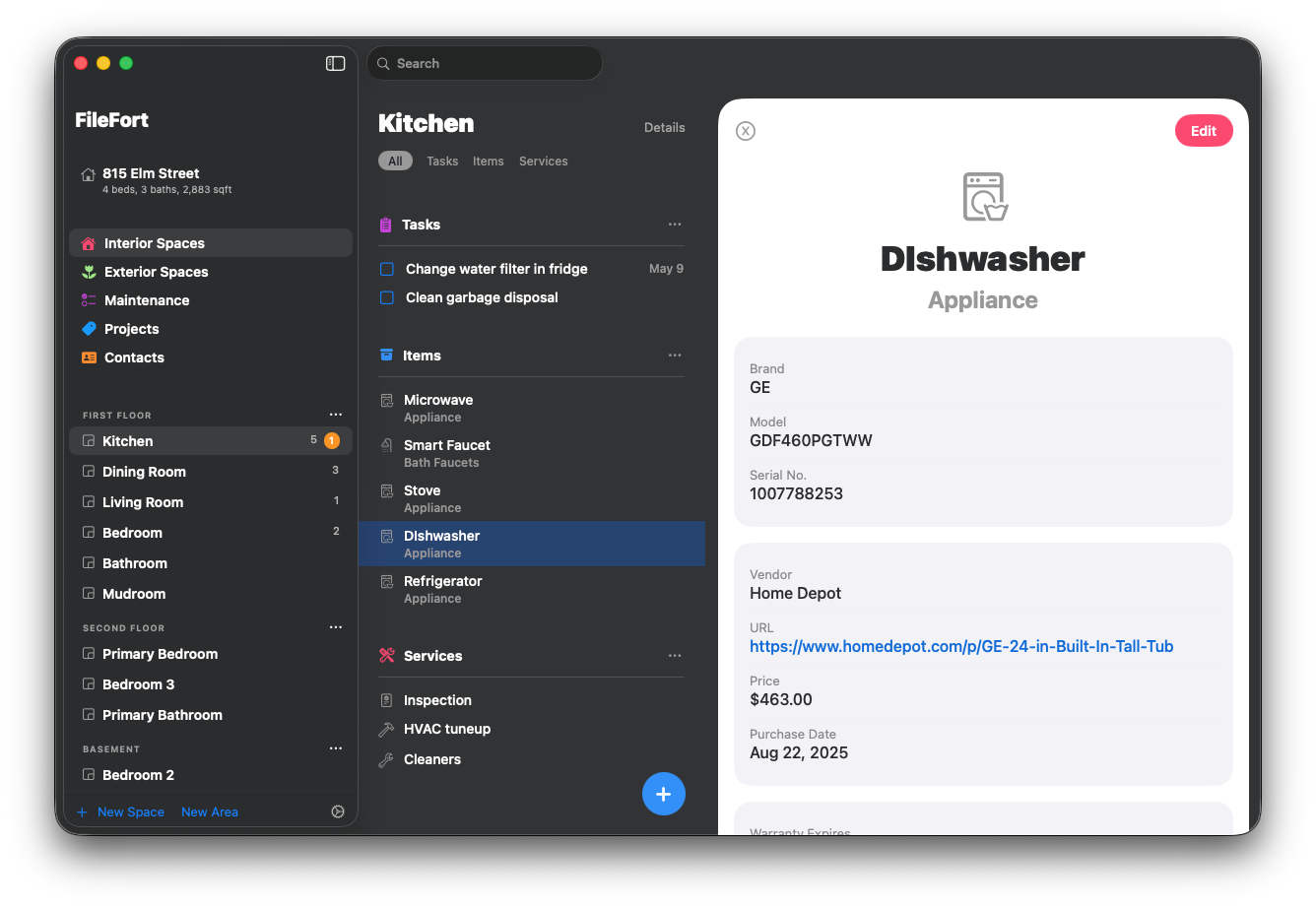1316x908 pixels.
Task: Open the settings gear in sidebar footer
Action: coord(338,811)
